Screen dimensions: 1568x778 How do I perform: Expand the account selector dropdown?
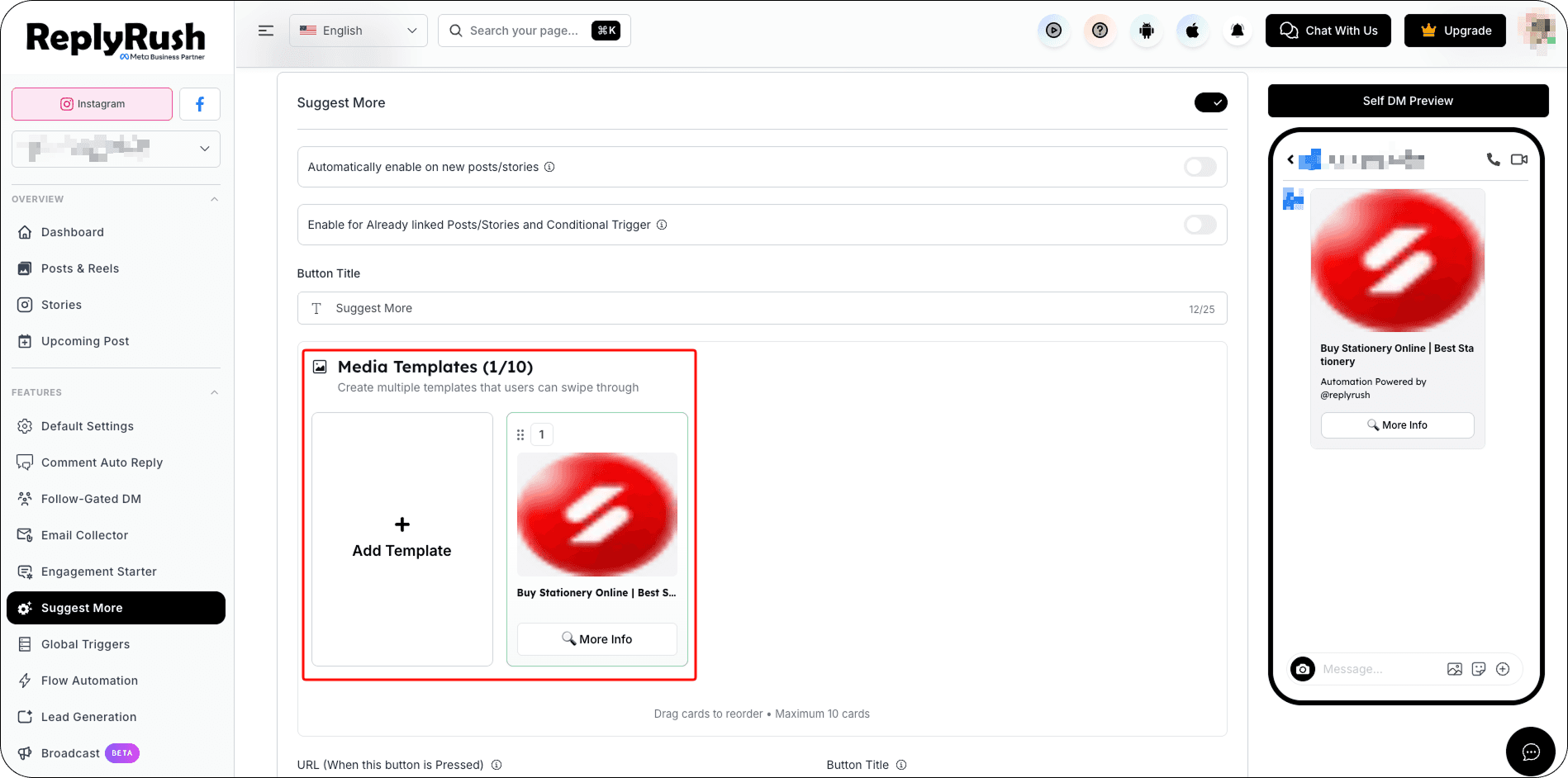click(116, 149)
